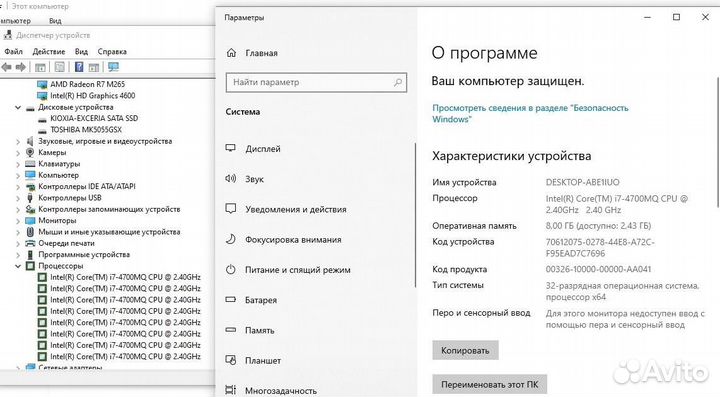Click the Очереди печати printer icon
The height and width of the screenshot is (397, 720).
pos(30,243)
